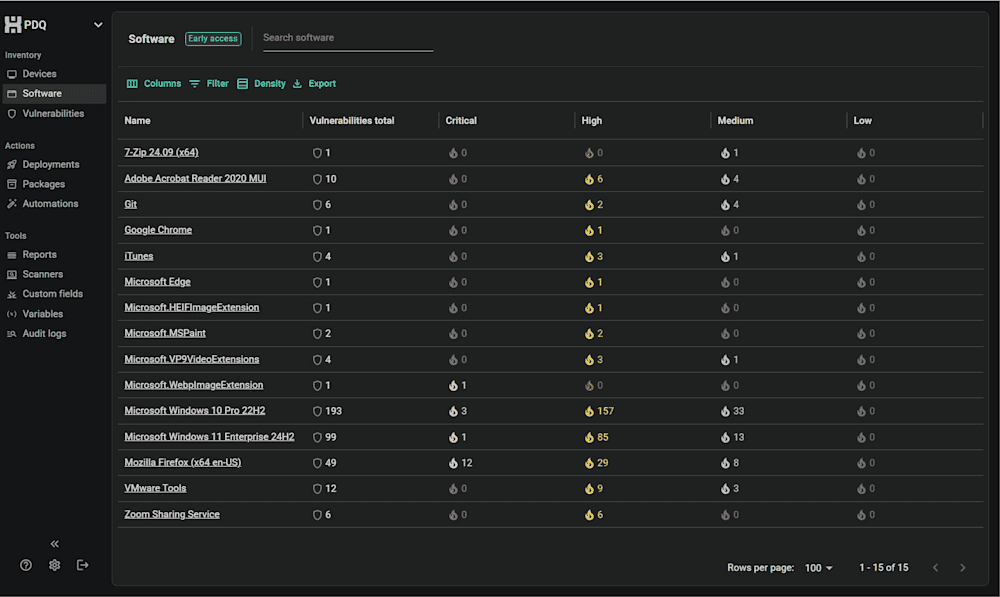Click shield icon in VMware Tools row
The height and width of the screenshot is (597, 1000).
pyautogui.click(x=317, y=489)
